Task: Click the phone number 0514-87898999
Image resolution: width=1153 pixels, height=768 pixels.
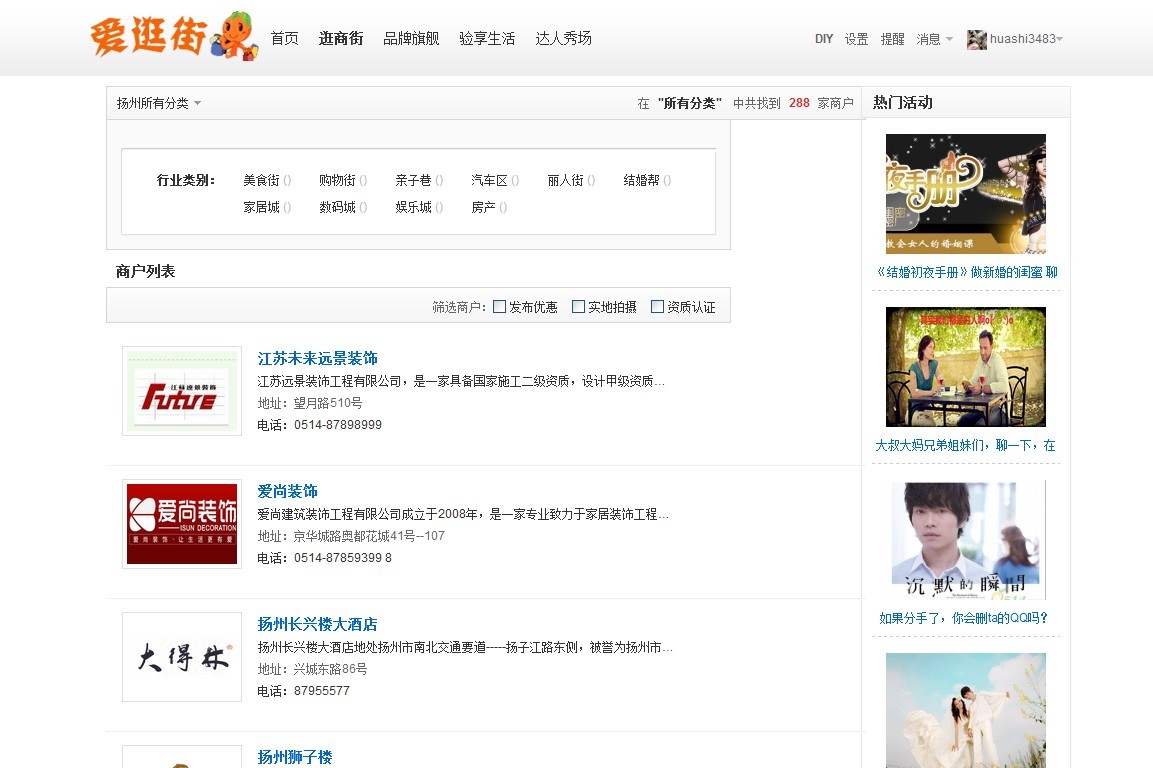Action: coord(338,425)
